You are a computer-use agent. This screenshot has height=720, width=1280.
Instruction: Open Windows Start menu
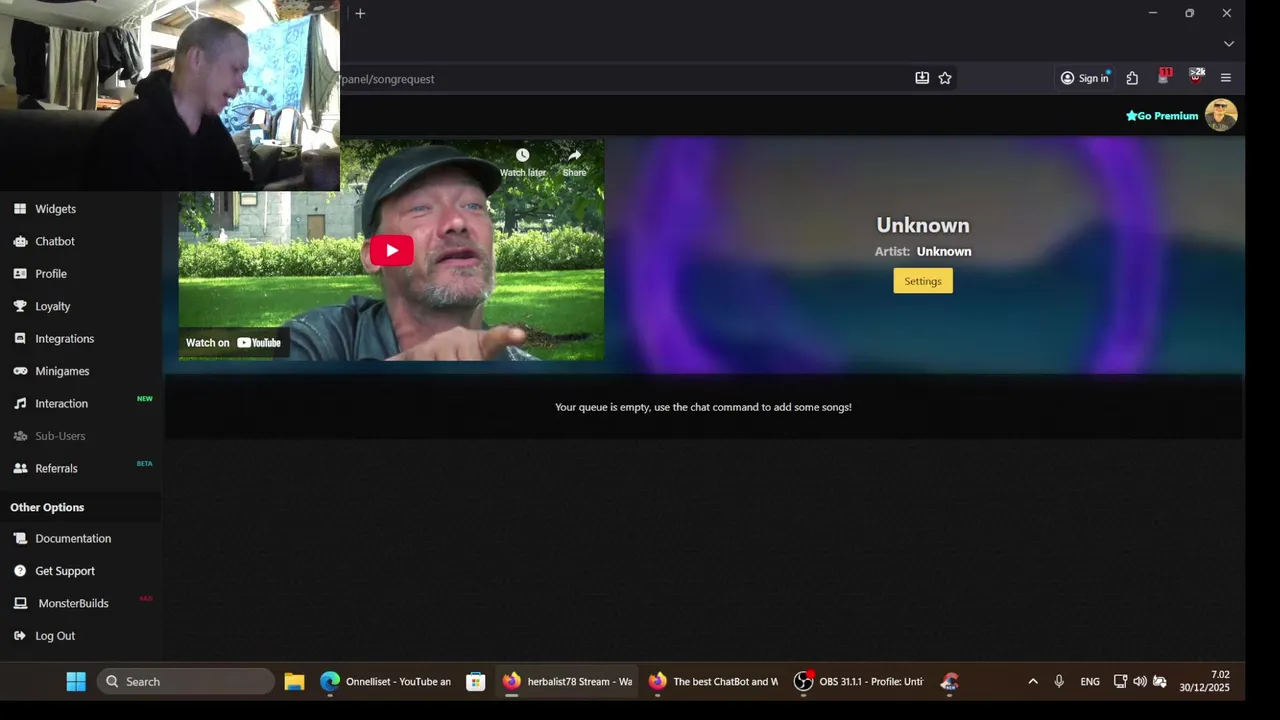(76, 682)
